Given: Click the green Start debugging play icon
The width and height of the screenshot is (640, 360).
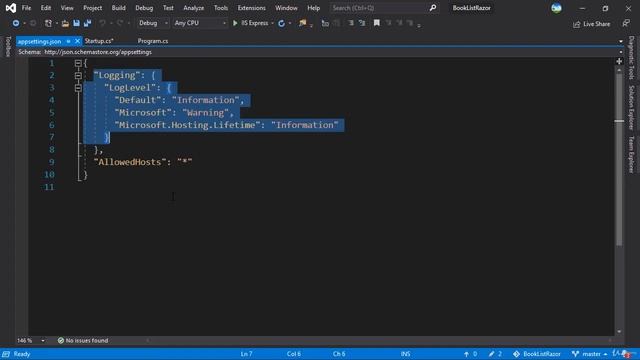Looking at the screenshot, I should pyautogui.click(x=235, y=23).
